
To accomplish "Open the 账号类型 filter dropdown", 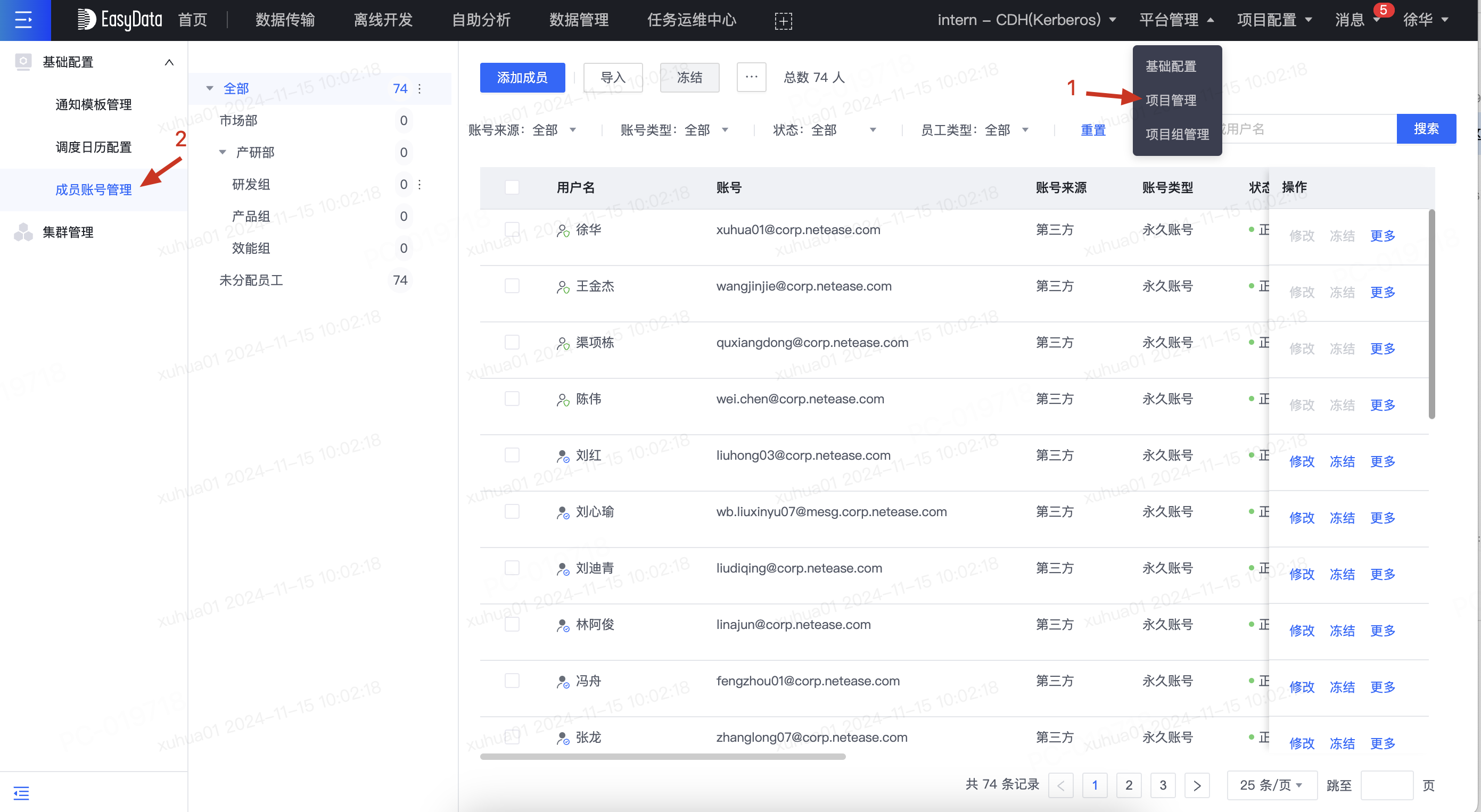I will [x=706, y=130].
